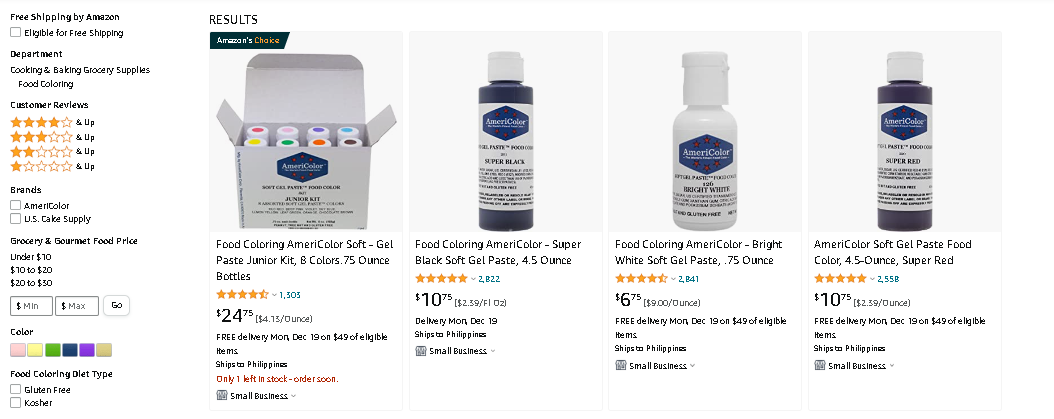Choose the purple color swatch filter
The image size is (1054, 419).
[87, 350]
